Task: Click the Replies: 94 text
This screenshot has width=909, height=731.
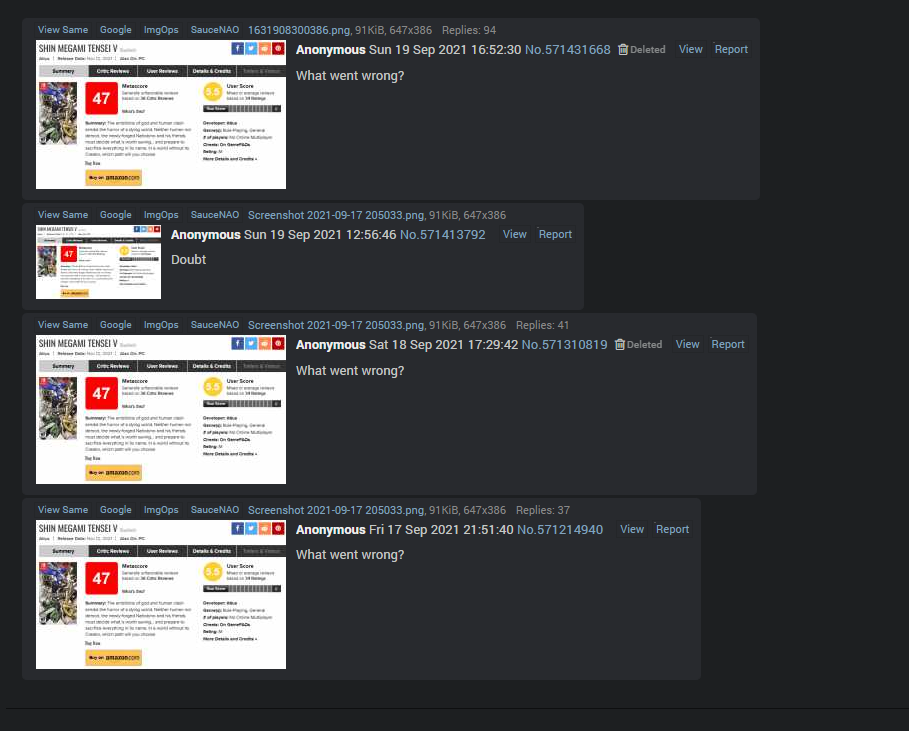Action: coord(468,30)
